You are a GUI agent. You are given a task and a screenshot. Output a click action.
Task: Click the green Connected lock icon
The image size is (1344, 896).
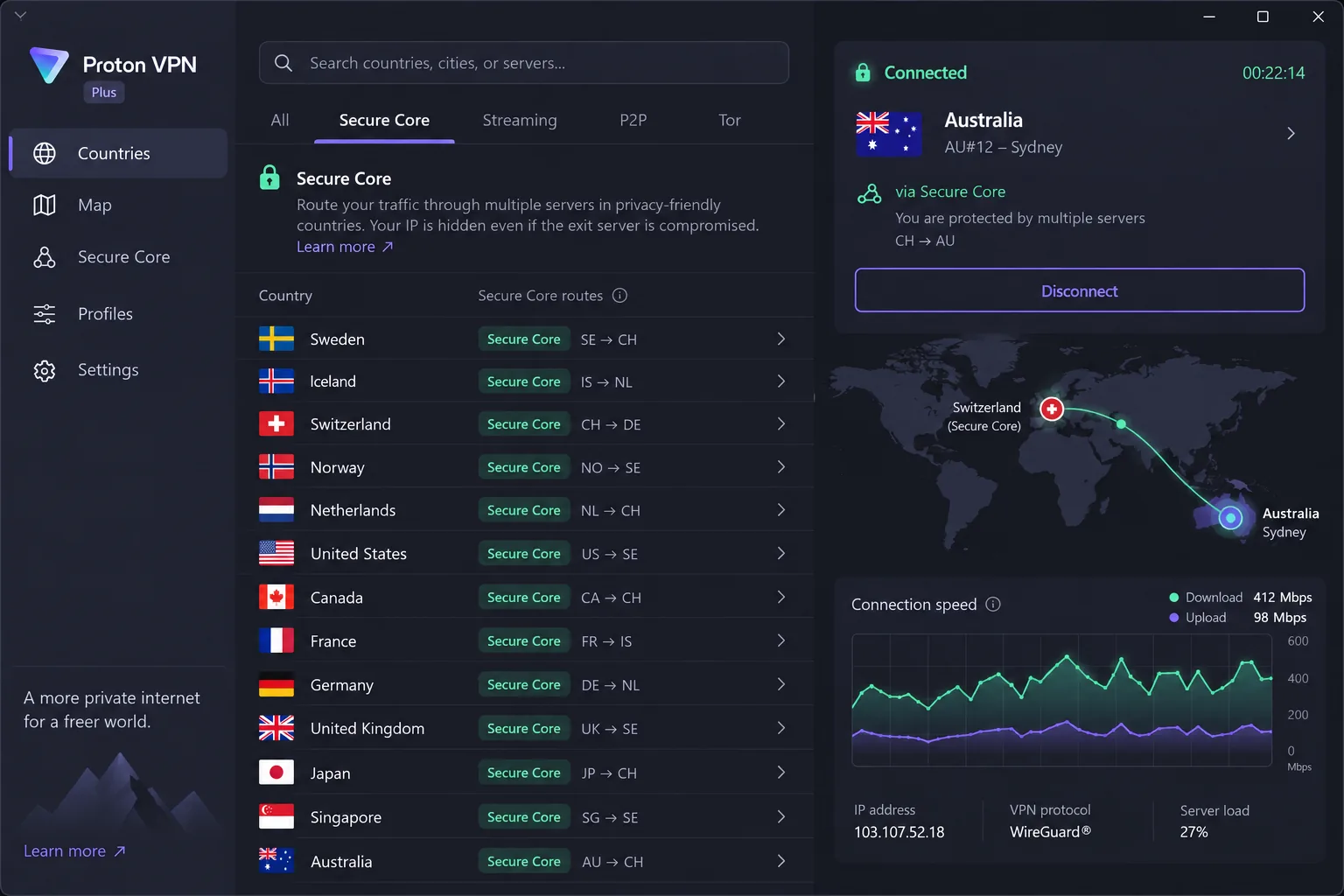point(863,73)
